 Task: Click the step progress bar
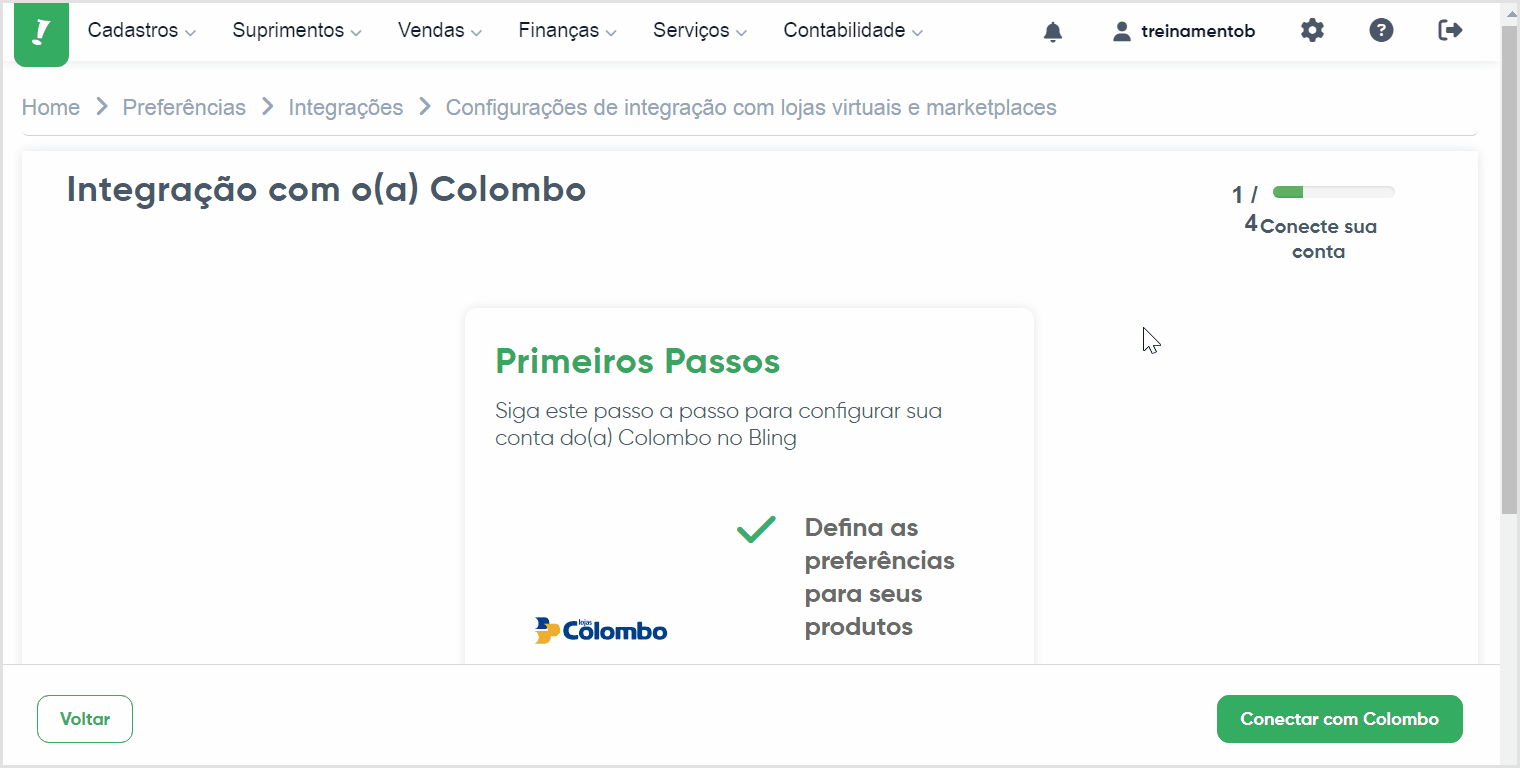pyautogui.click(x=1333, y=192)
